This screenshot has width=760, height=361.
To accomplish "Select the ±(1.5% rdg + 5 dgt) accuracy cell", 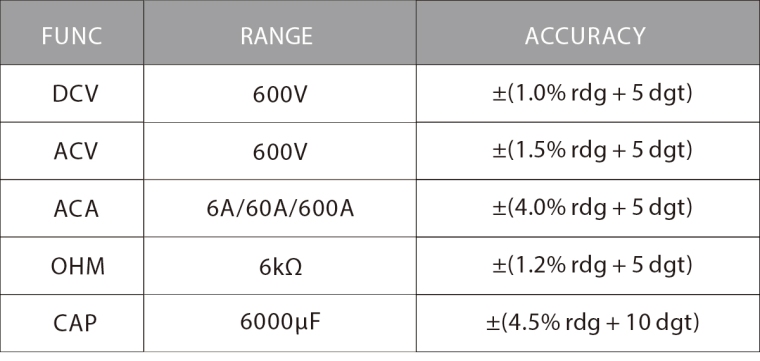I will click(x=588, y=151).
